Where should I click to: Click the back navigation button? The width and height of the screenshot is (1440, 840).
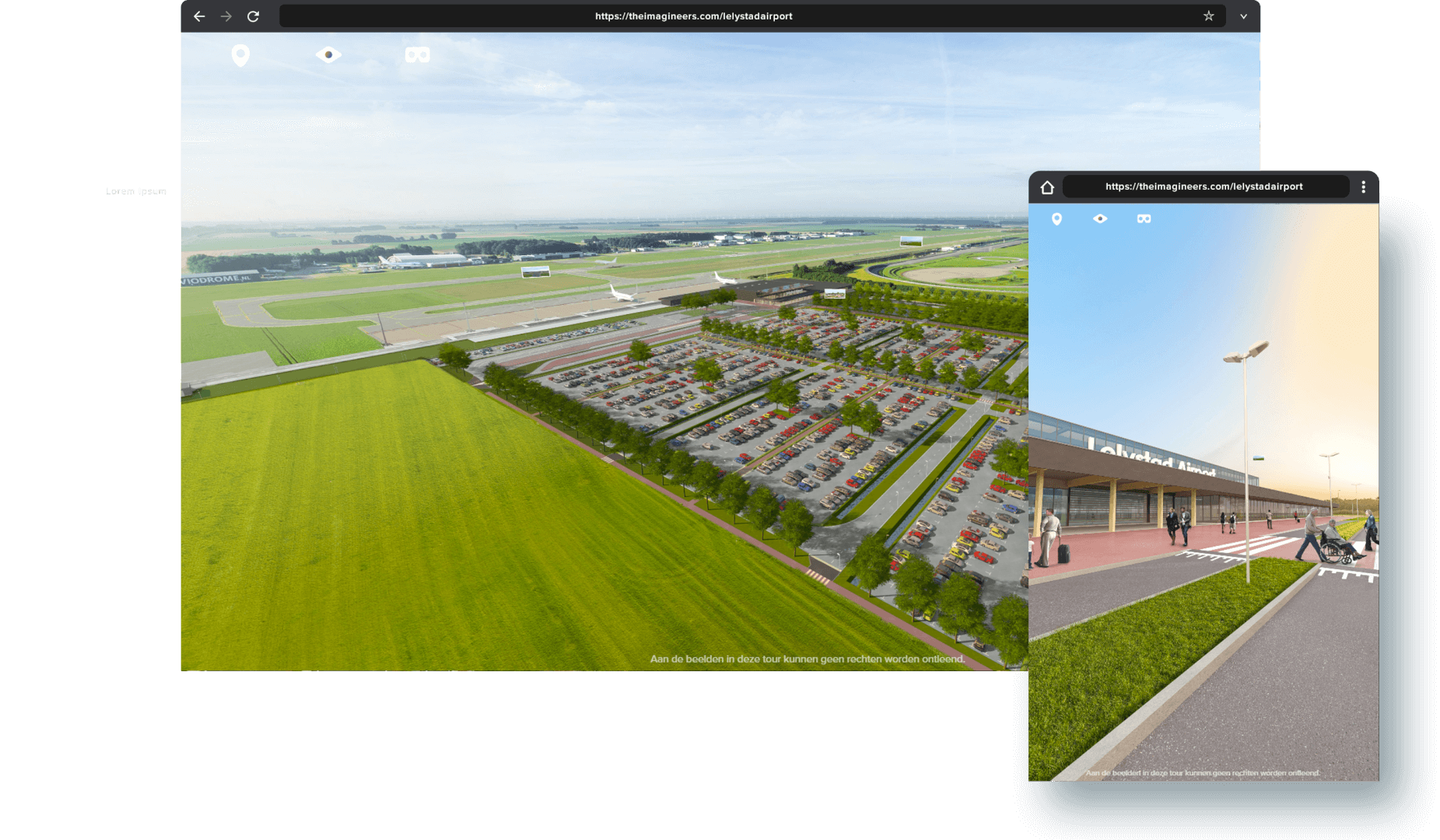(199, 16)
